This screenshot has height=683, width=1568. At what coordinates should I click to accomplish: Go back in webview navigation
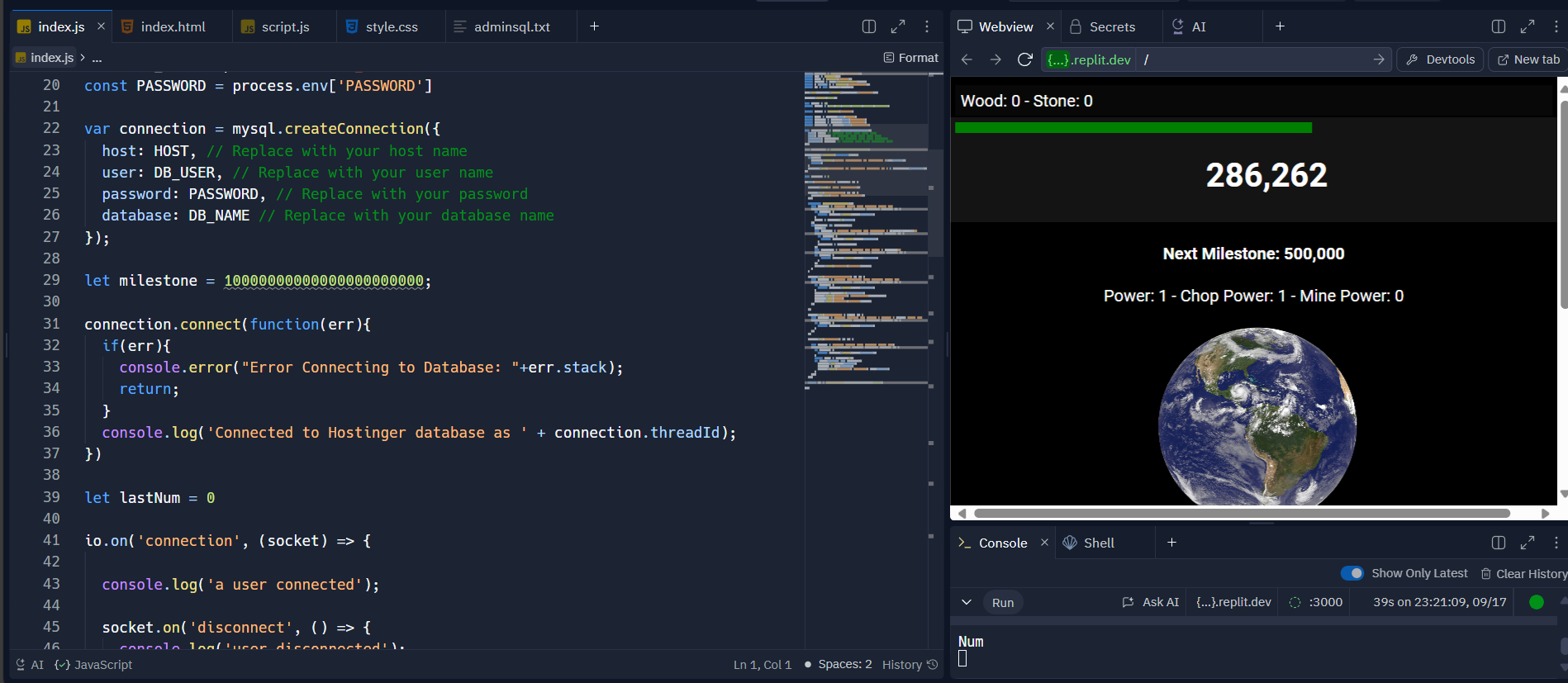click(x=967, y=59)
